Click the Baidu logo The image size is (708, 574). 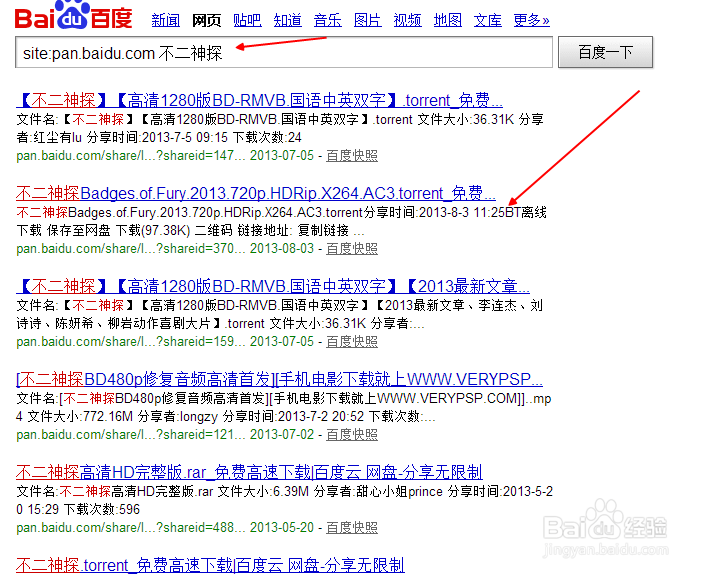(x=74, y=16)
